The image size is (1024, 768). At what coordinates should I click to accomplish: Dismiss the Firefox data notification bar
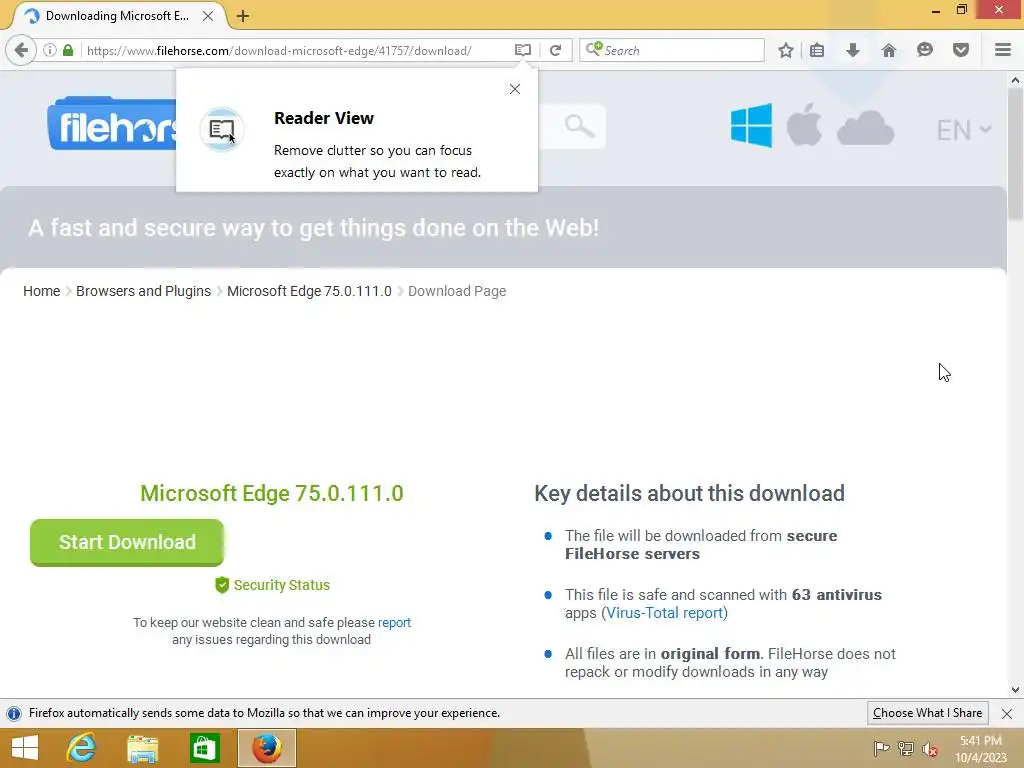point(1007,714)
